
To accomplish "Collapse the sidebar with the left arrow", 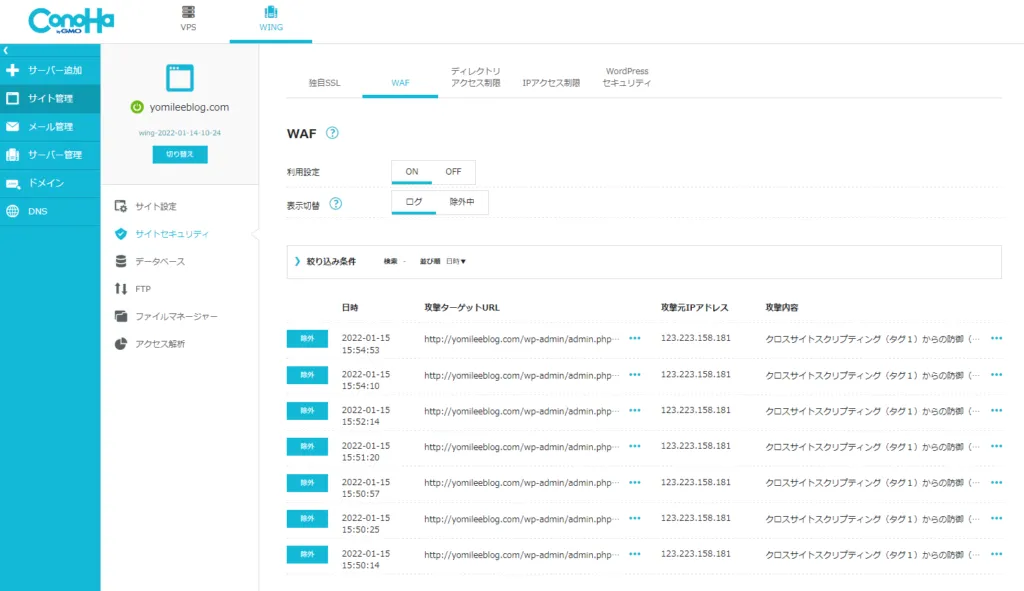I will (6, 50).
